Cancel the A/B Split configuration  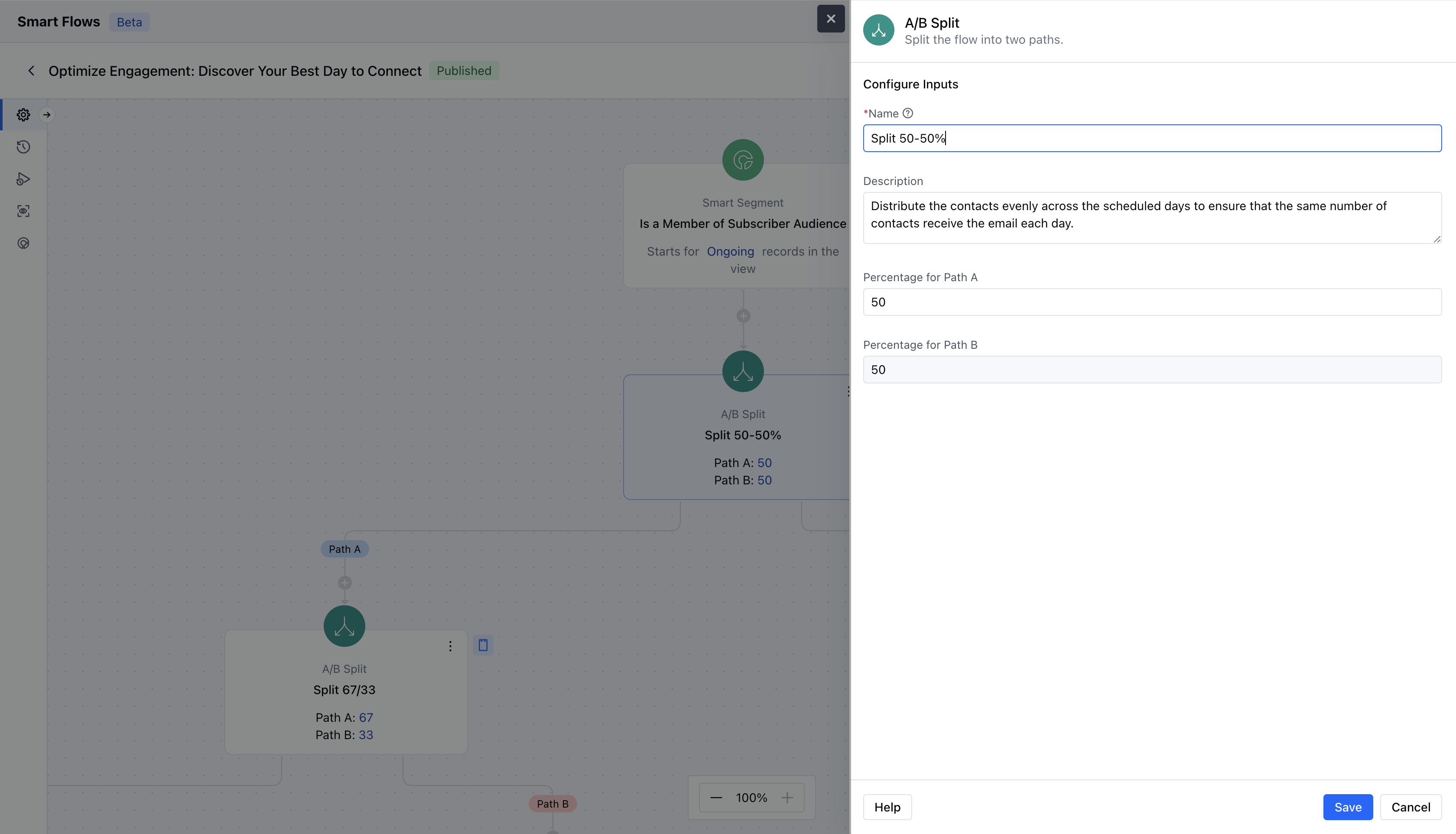(x=1410, y=807)
